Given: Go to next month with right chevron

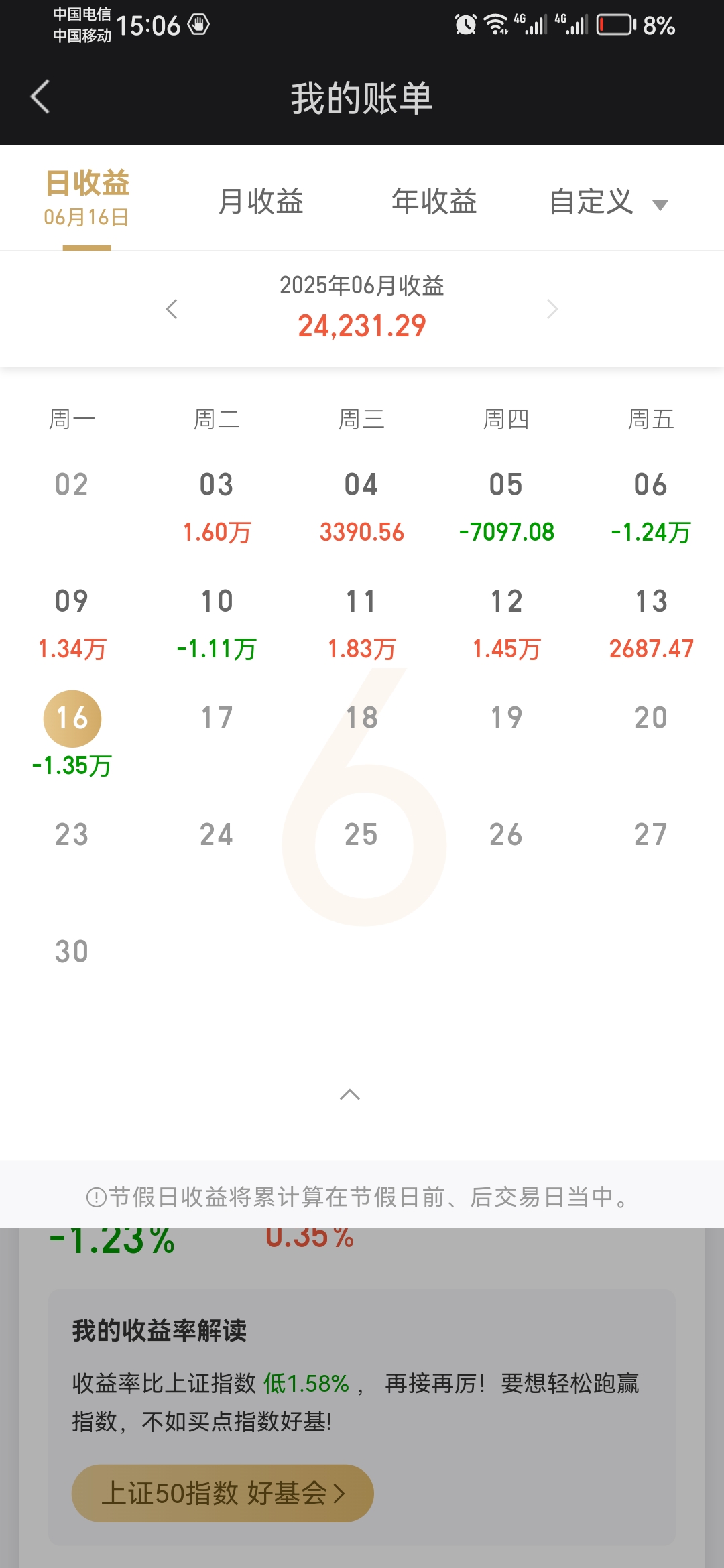Looking at the screenshot, I should [552, 309].
